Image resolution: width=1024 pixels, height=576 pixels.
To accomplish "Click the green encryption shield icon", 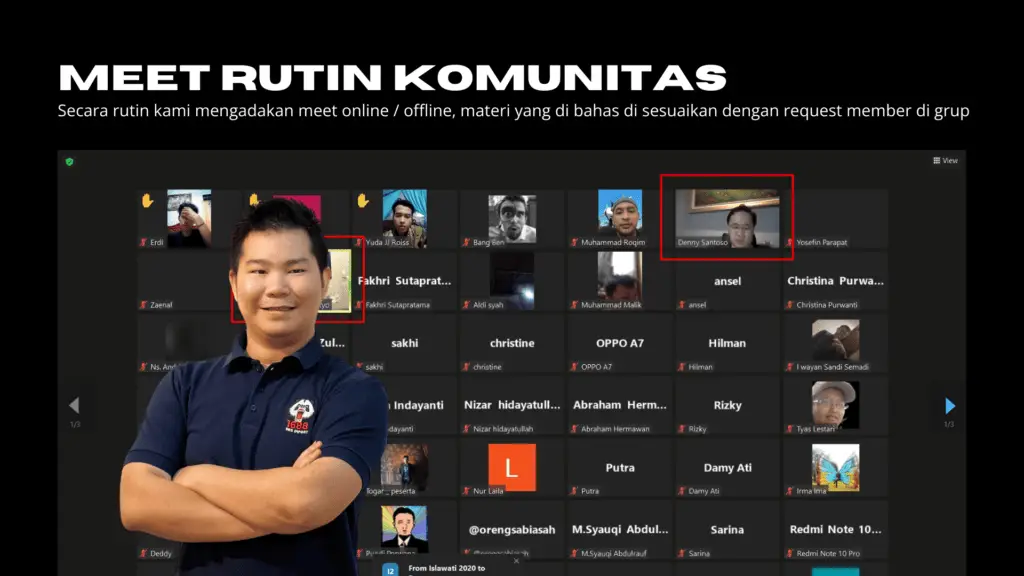I will [x=70, y=161].
